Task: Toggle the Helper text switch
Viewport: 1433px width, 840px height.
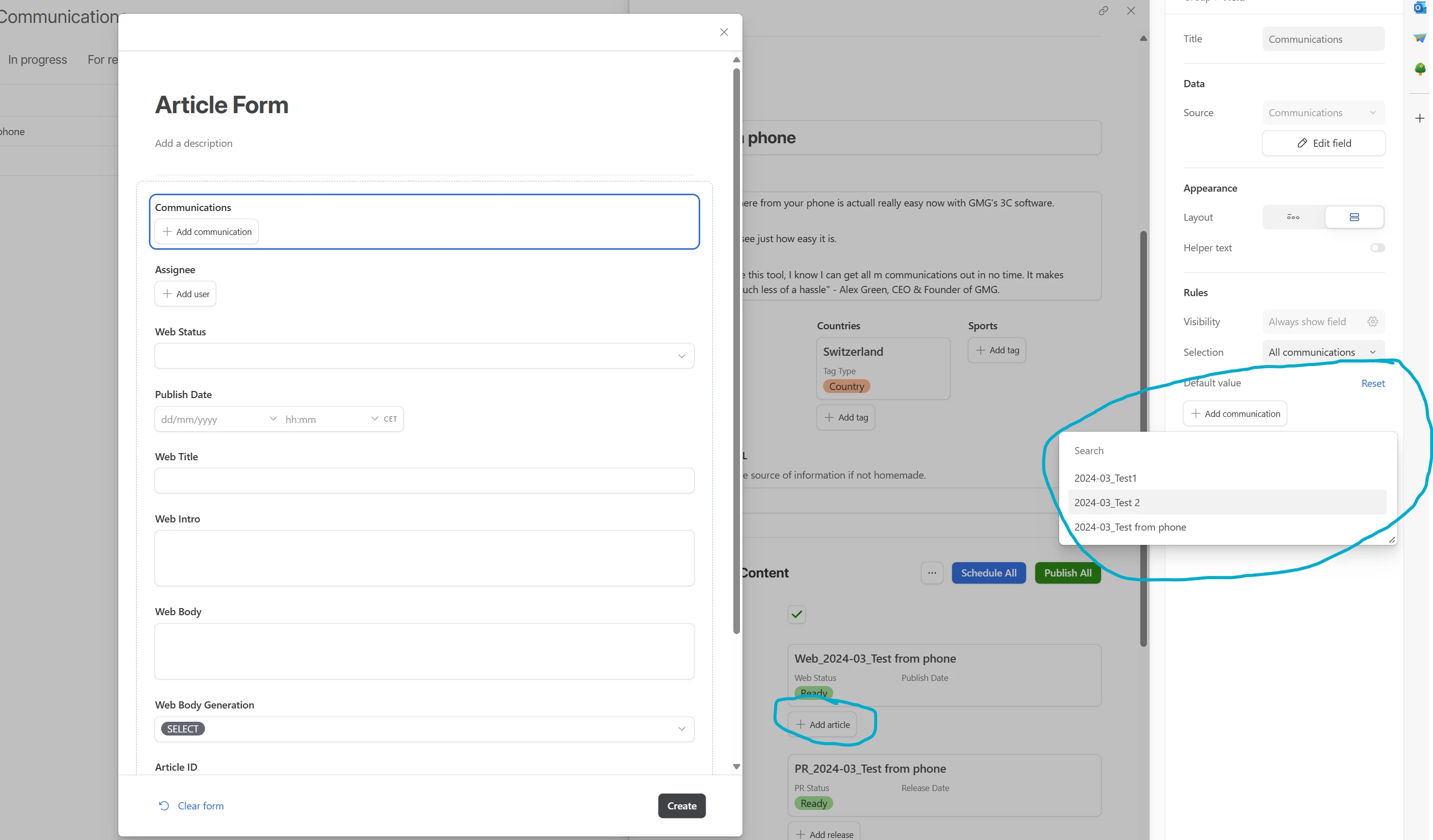Action: 1377,248
